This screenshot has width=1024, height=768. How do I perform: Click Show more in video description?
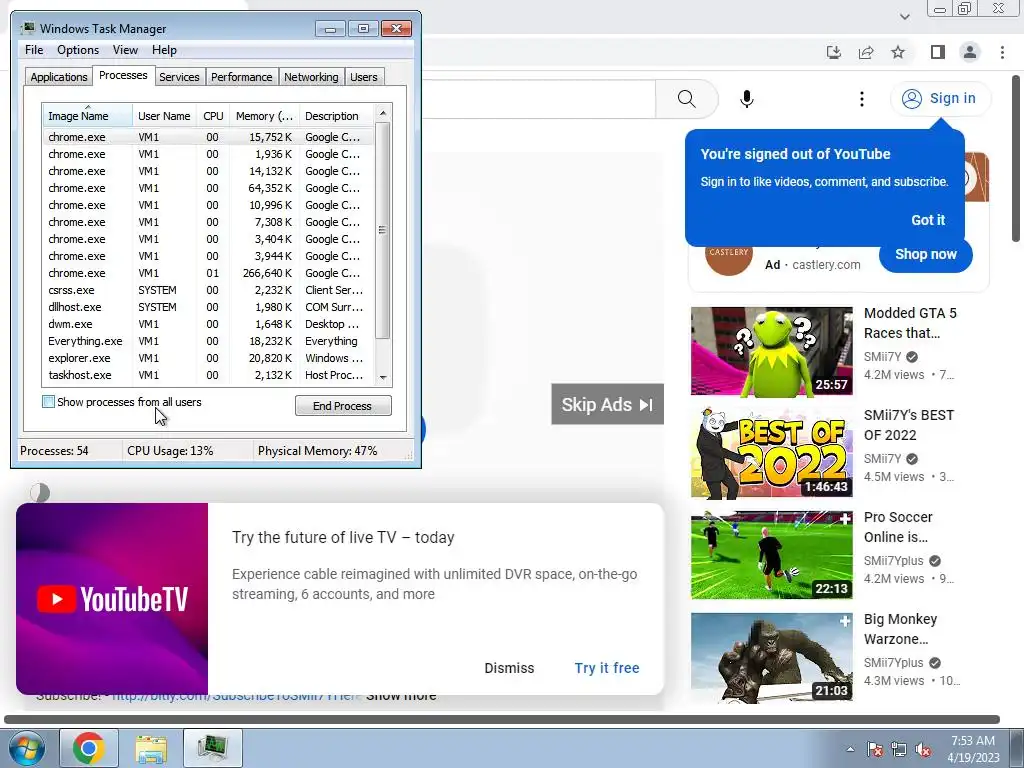(x=400, y=697)
